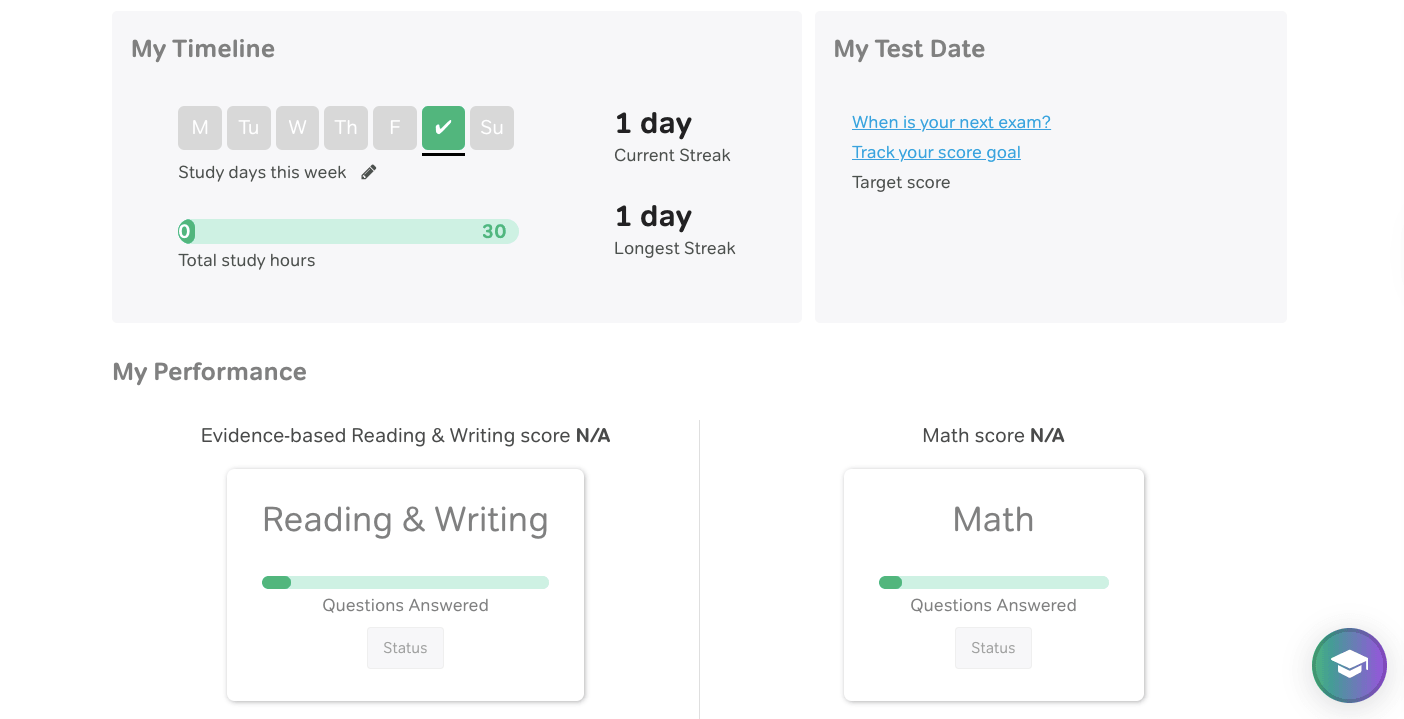Toggle Wednesday study day
Viewport: 1404px width, 719px height.
(297, 128)
